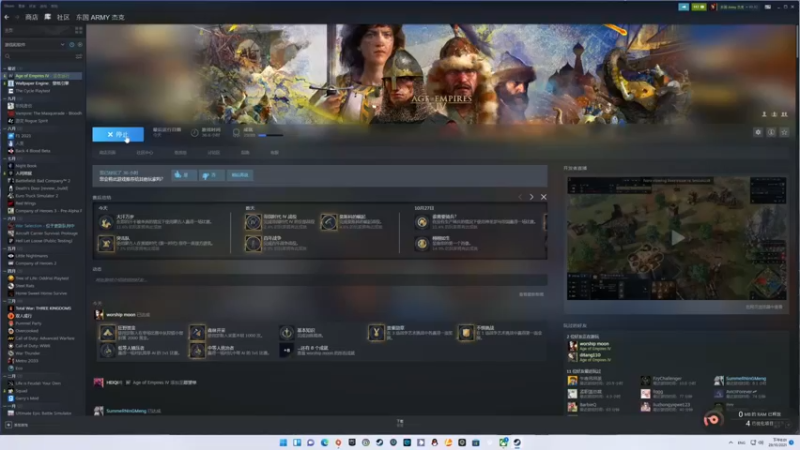Viewport: 800px width, 450px height.
Task: Select Total War: THREE KINGDOMS entry
Action: coord(43,308)
